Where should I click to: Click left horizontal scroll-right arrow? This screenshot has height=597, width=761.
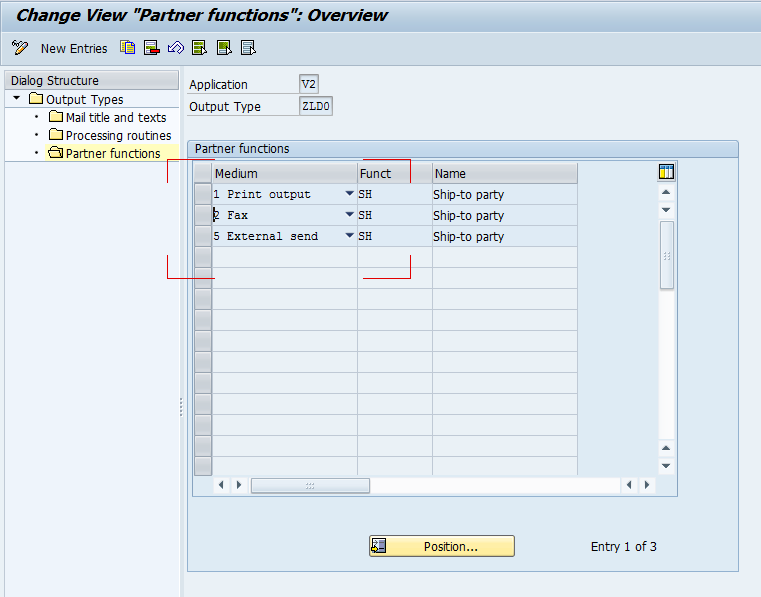point(239,485)
